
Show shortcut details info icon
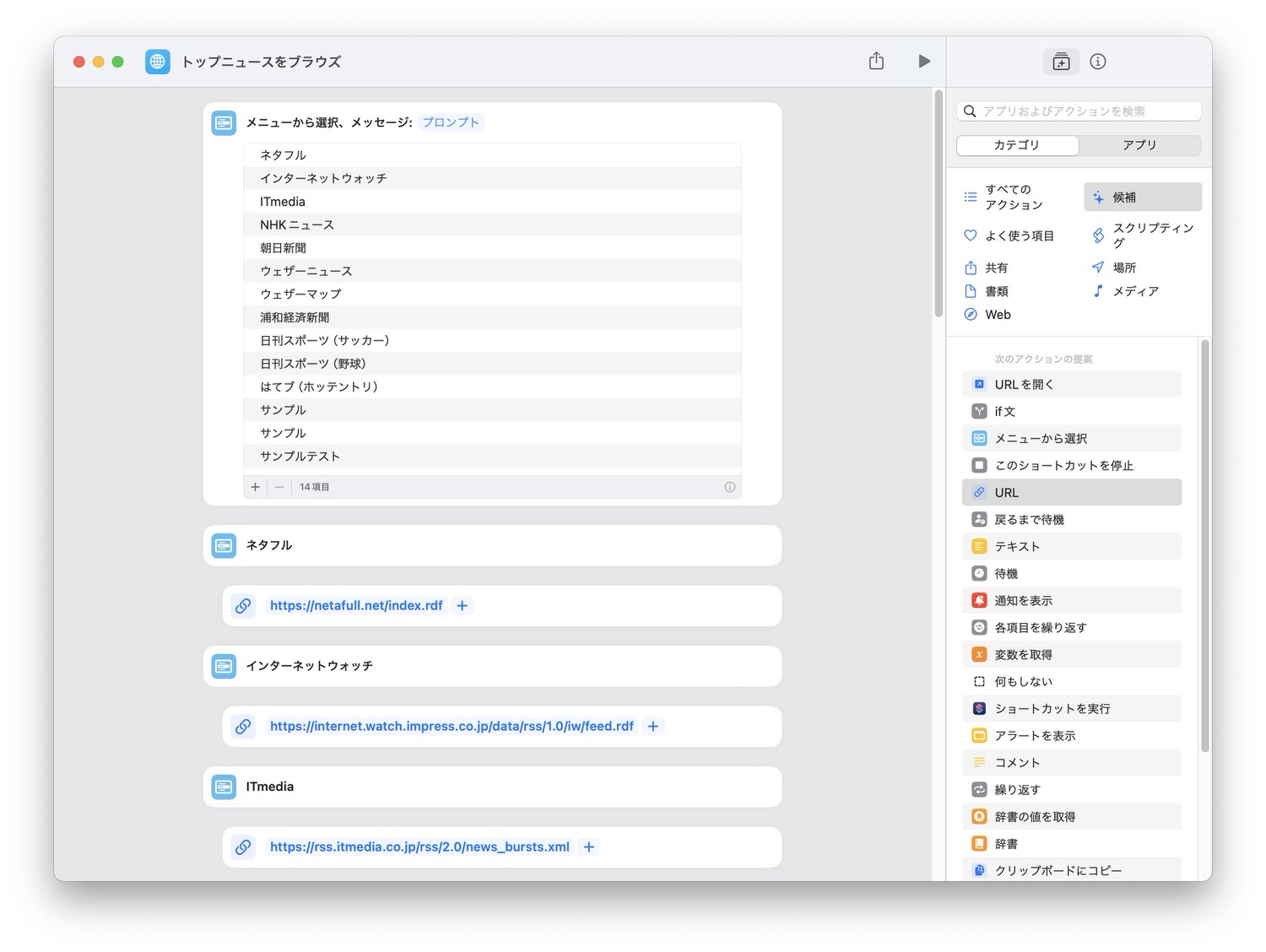point(1097,62)
